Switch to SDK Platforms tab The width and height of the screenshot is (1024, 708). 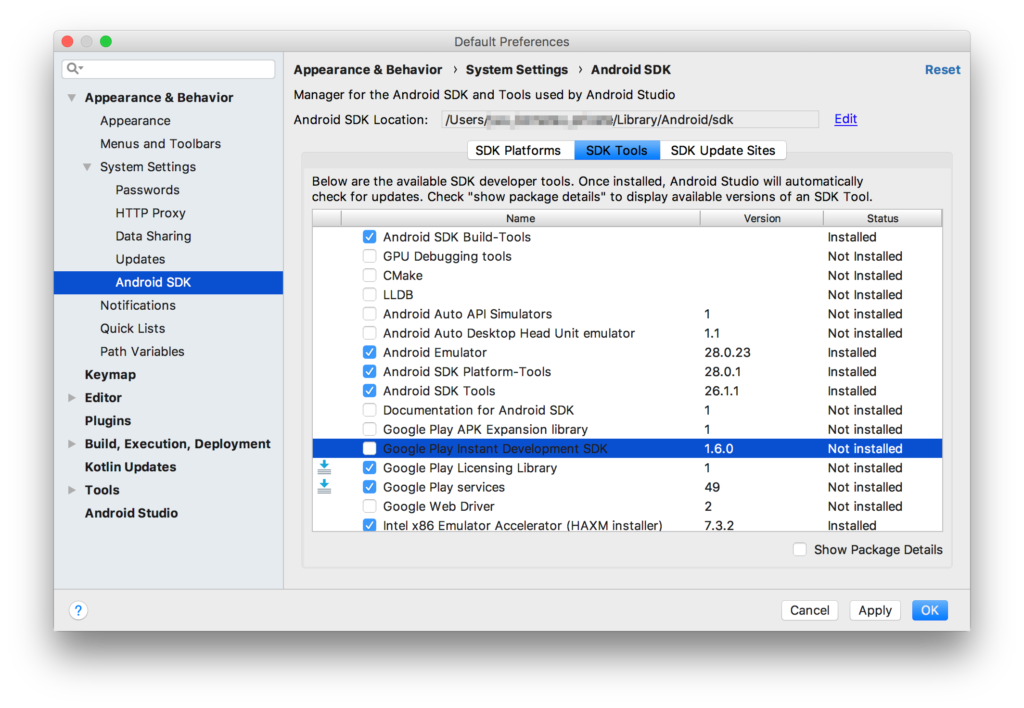coord(520,150)
